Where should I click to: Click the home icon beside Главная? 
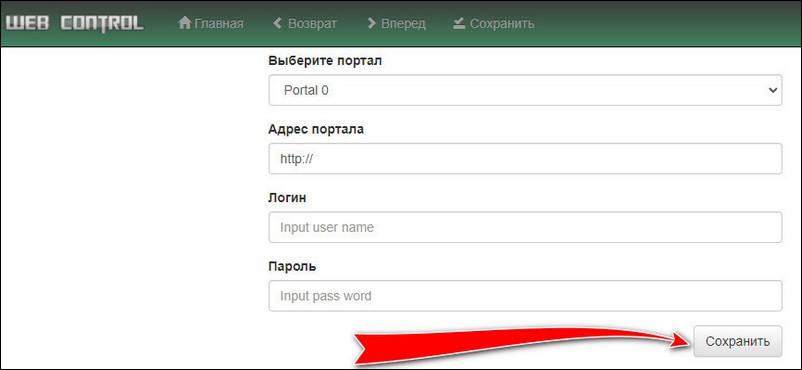pos(184,23)
